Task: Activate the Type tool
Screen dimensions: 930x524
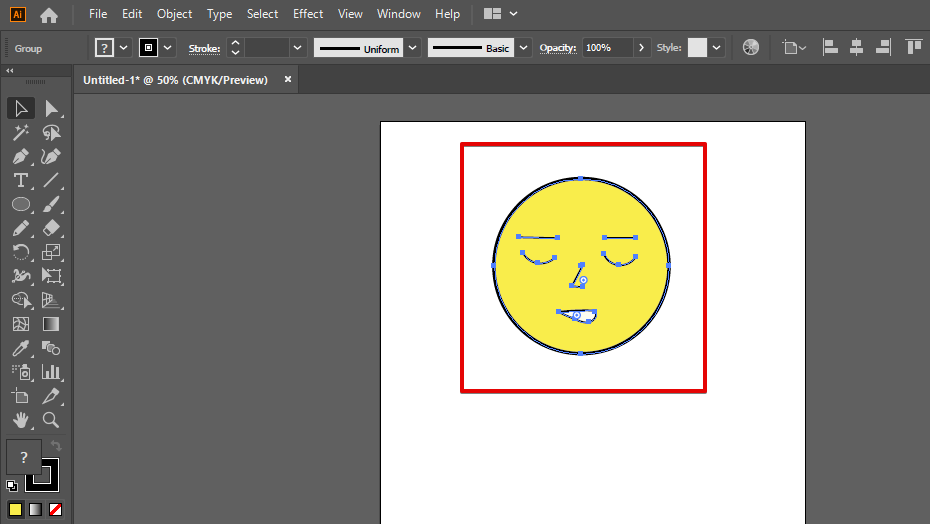Action: 20,180
